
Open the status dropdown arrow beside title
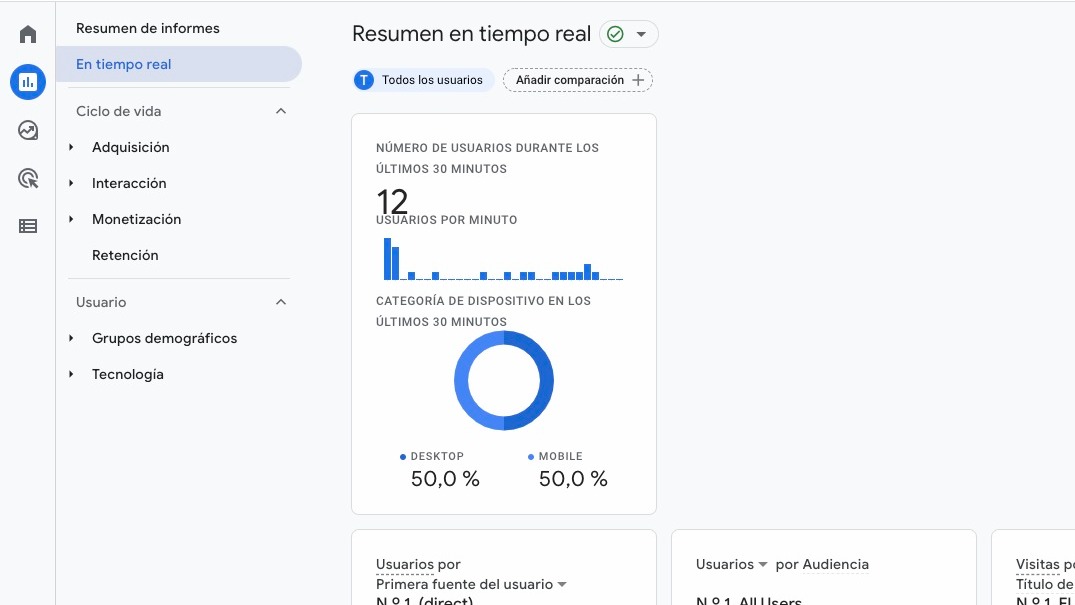641,34
